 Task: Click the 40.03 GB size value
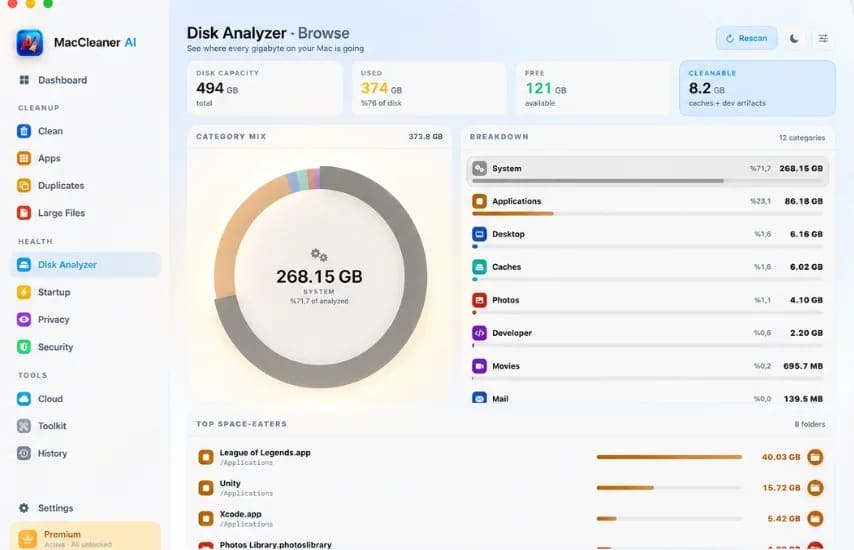click(x=780, y=457)
